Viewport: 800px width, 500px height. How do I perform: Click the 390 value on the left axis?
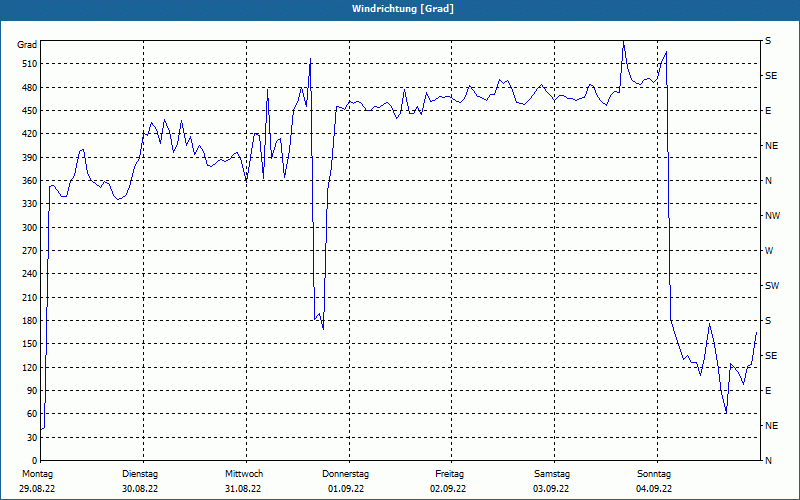point(31,158)
